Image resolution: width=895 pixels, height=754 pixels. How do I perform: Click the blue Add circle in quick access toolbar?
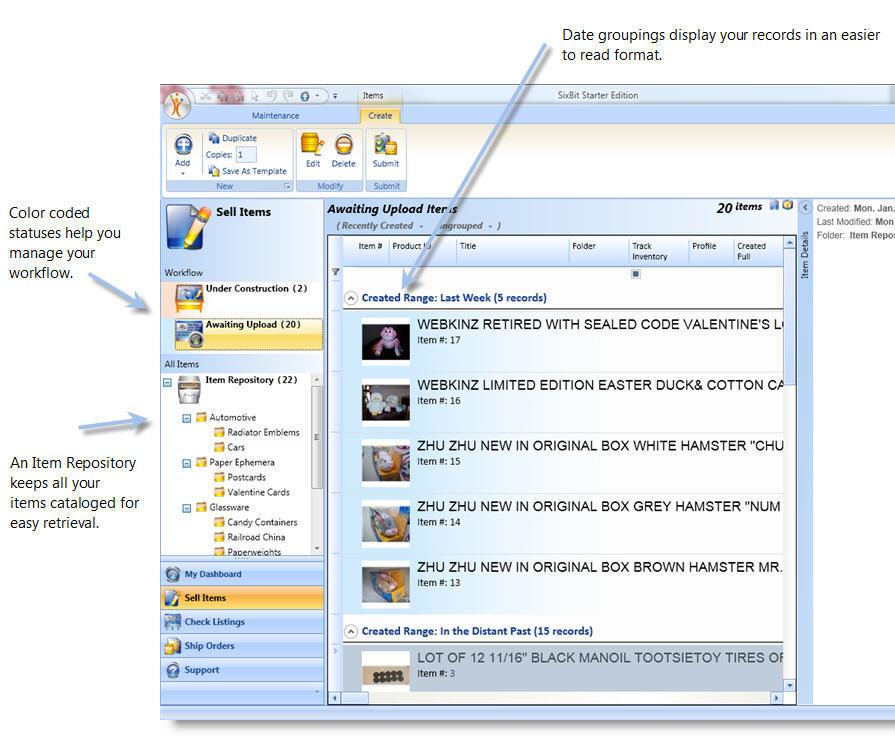[x=305, y=96]
